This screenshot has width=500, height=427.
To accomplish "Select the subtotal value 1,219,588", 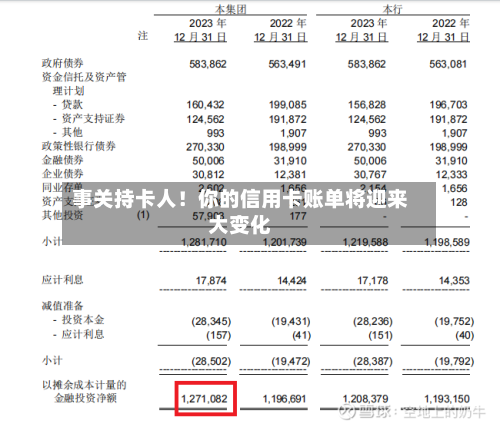I will click(366, 242).
